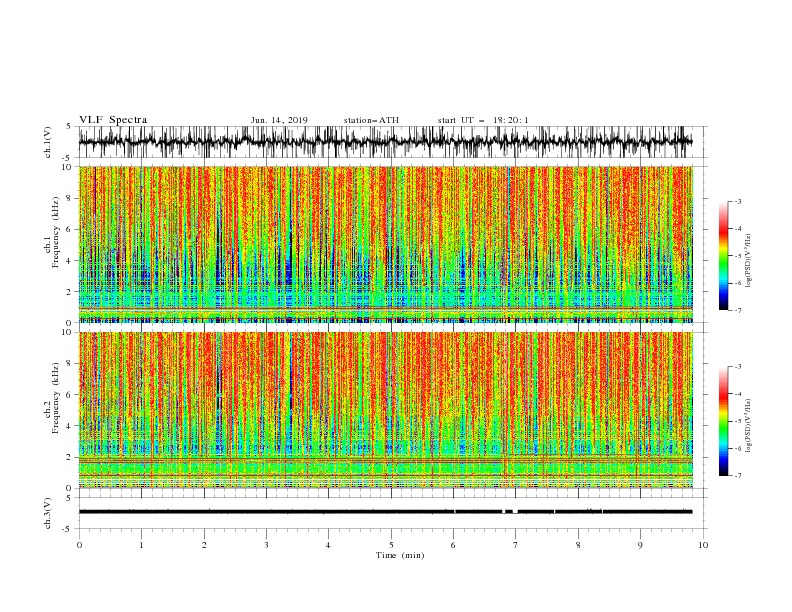Viewport: 792px width, 612px height.
Task: Click time axis tick label "0"
Action: tap(79, 545)
